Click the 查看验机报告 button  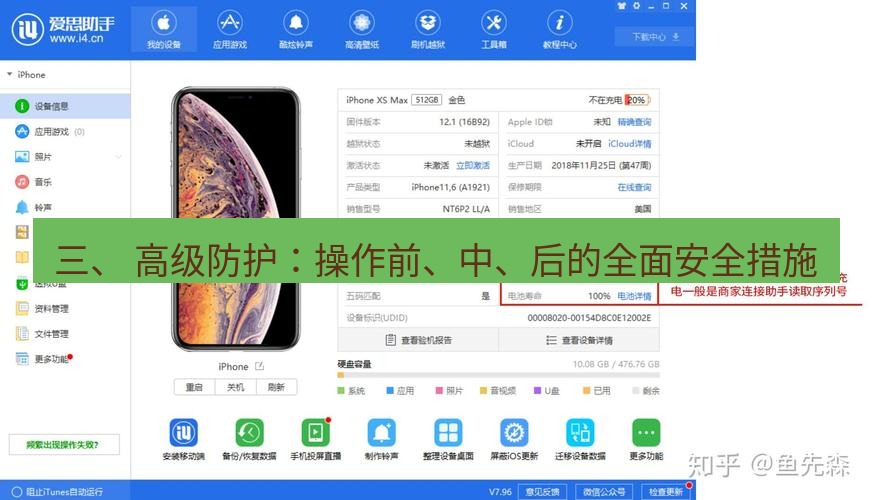tap(418, 340)
